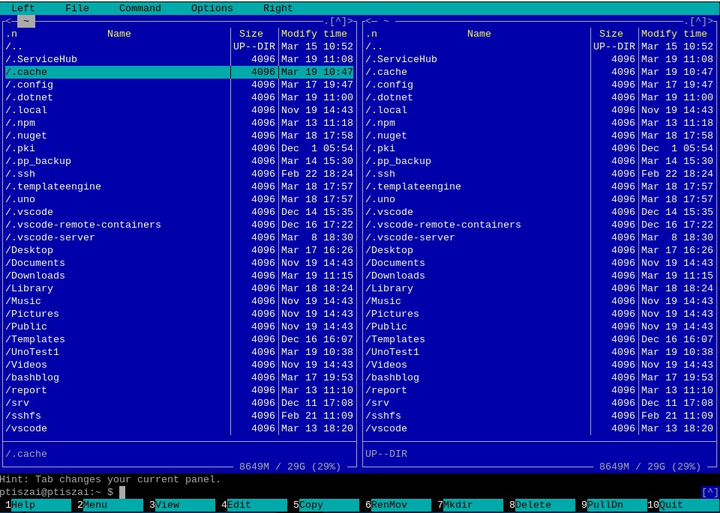Sort right panel by Modify time header
720x513 pixels.
[x=674, y=34]
